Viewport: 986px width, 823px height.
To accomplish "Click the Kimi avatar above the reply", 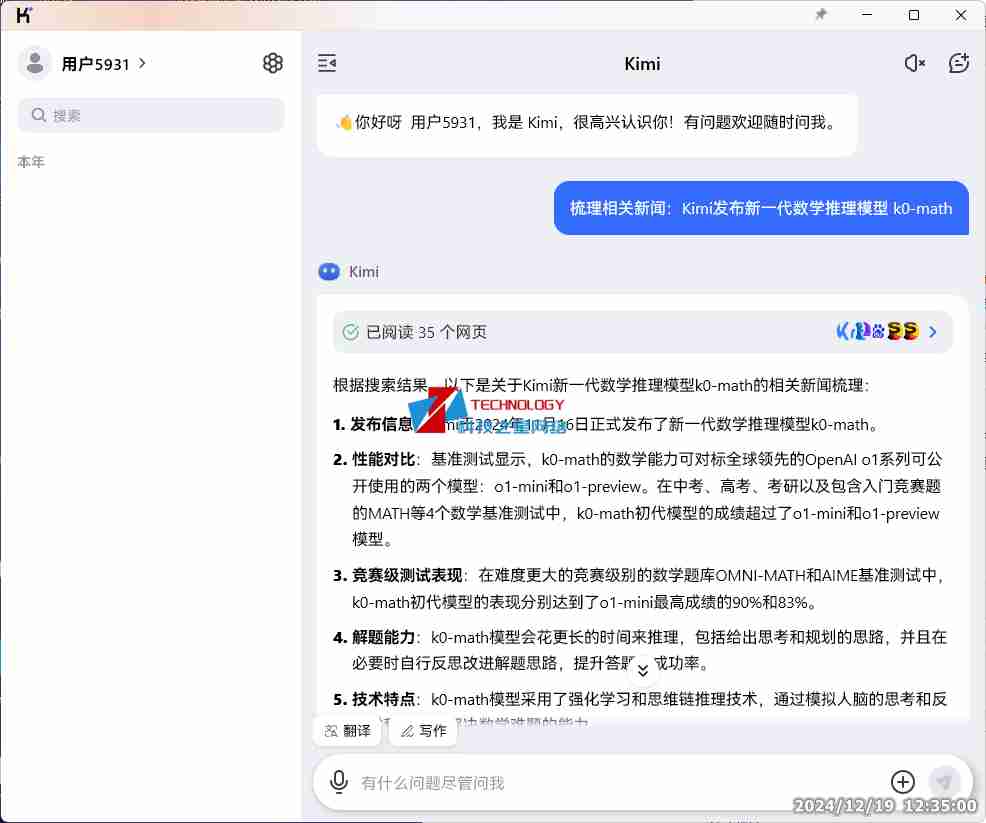I will 329,271.
